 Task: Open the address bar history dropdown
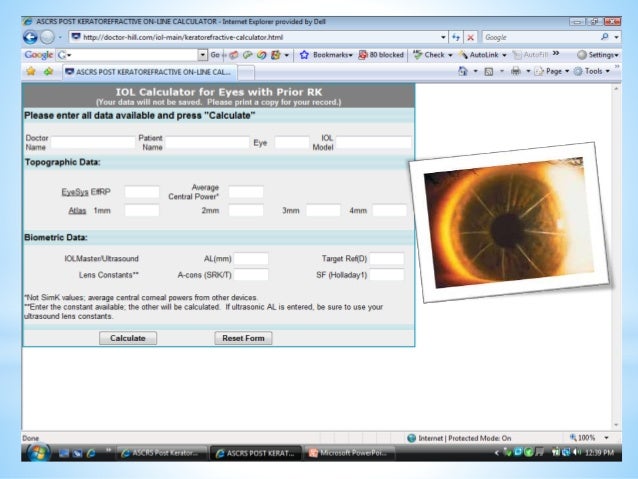443,37
